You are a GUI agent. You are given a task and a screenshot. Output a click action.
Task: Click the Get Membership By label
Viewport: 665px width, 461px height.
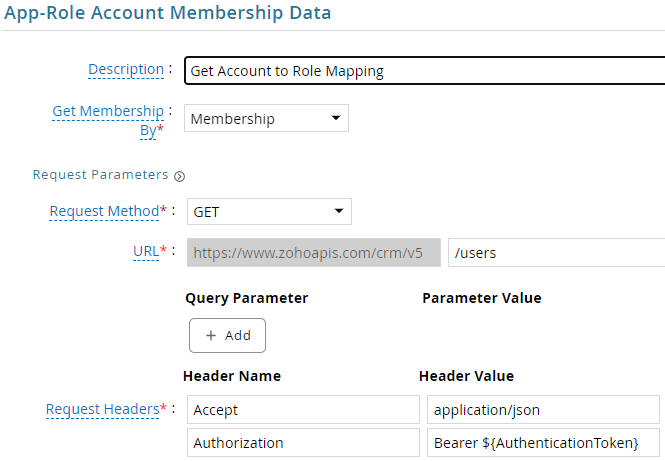pyautogui.click(x=108, y=120)
